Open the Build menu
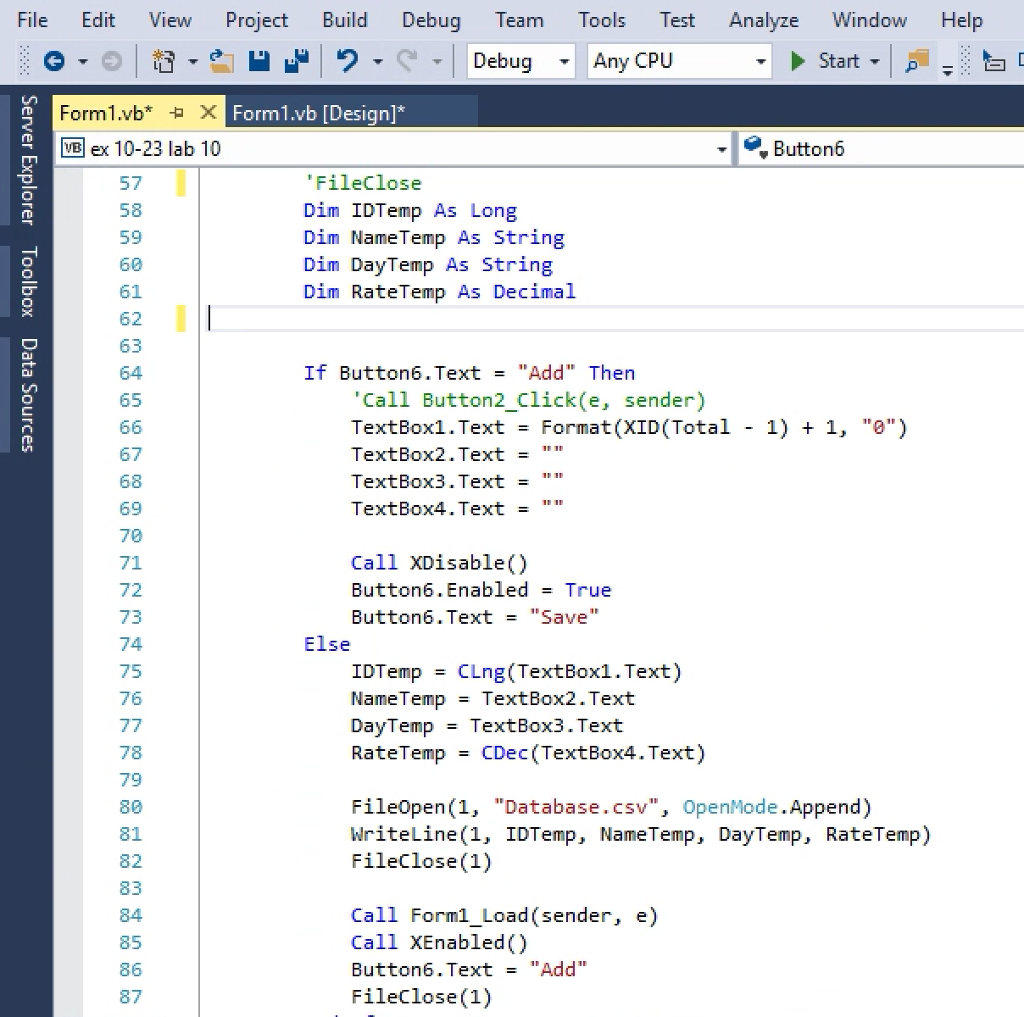1024x1017 pixels. 344,20
